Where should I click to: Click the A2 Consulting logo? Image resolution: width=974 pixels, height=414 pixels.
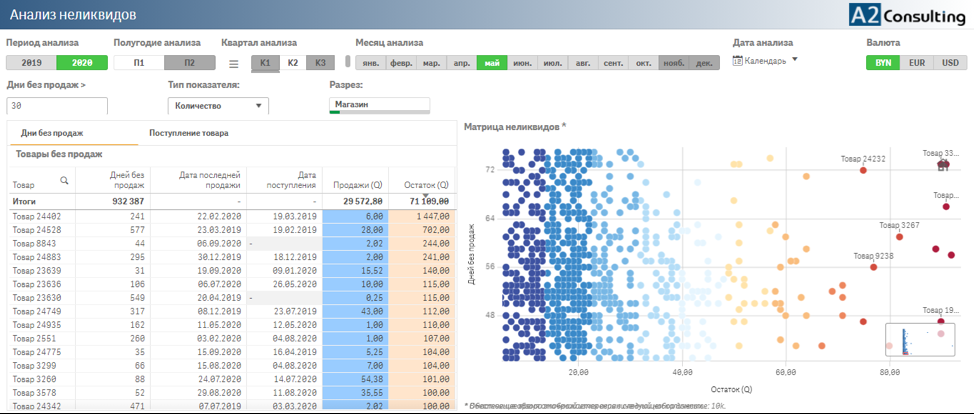[907, 15]
